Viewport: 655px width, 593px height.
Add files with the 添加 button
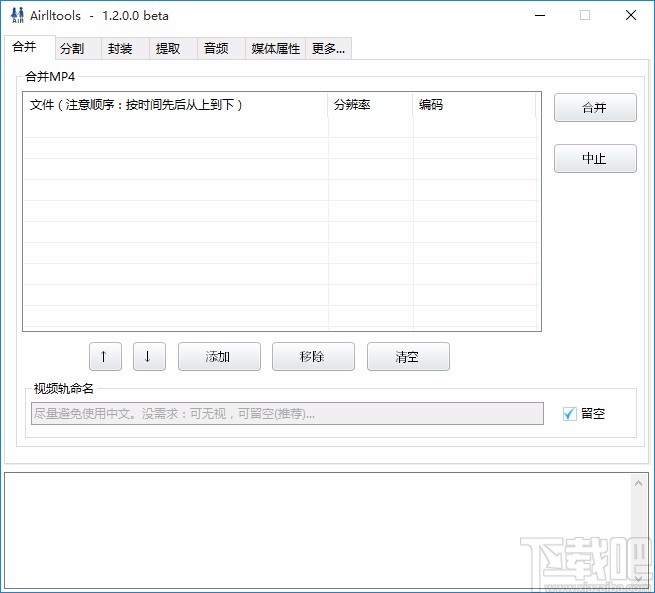point(219,357)
